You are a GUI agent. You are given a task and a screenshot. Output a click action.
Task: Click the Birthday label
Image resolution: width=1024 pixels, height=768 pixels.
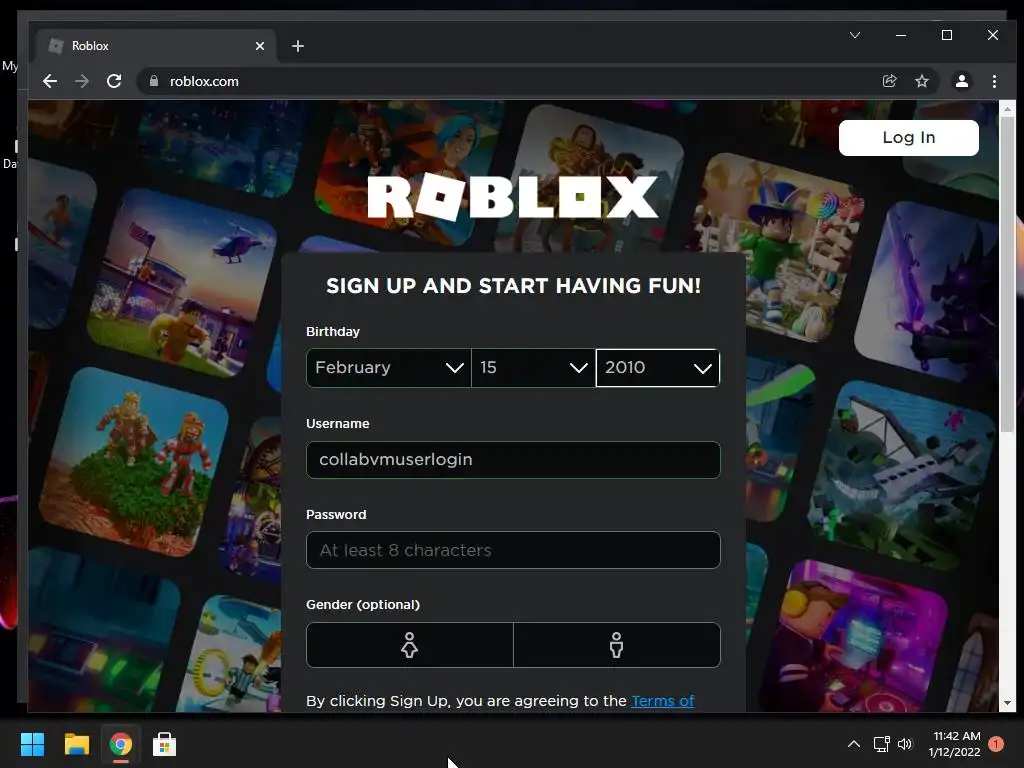coord(333,332)
